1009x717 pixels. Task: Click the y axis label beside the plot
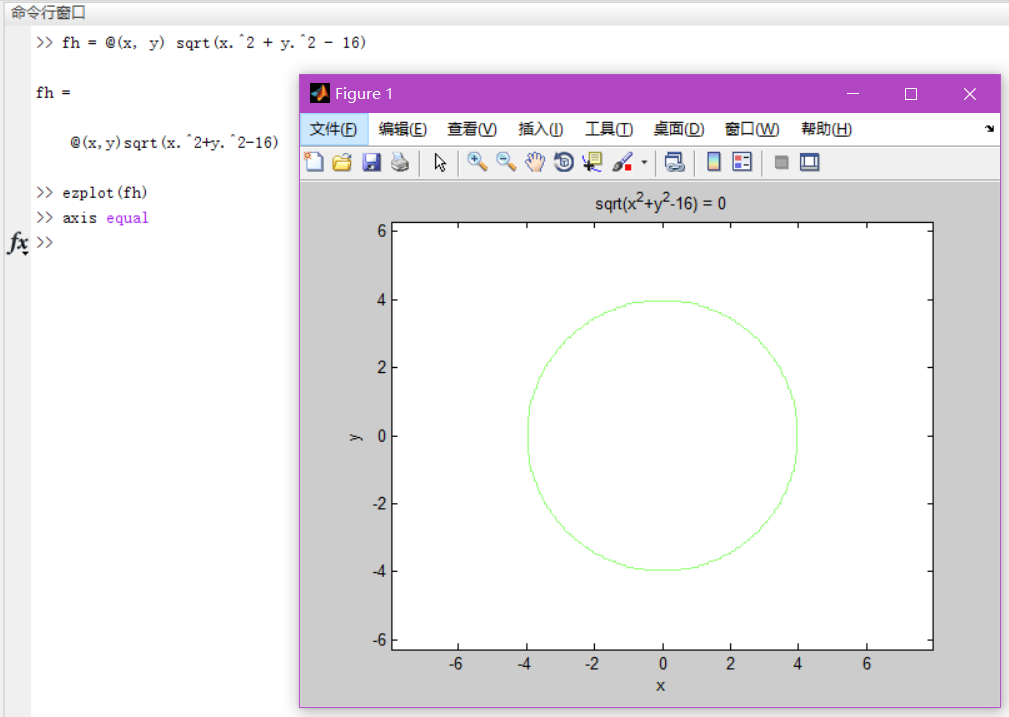(x=356, y=437)
